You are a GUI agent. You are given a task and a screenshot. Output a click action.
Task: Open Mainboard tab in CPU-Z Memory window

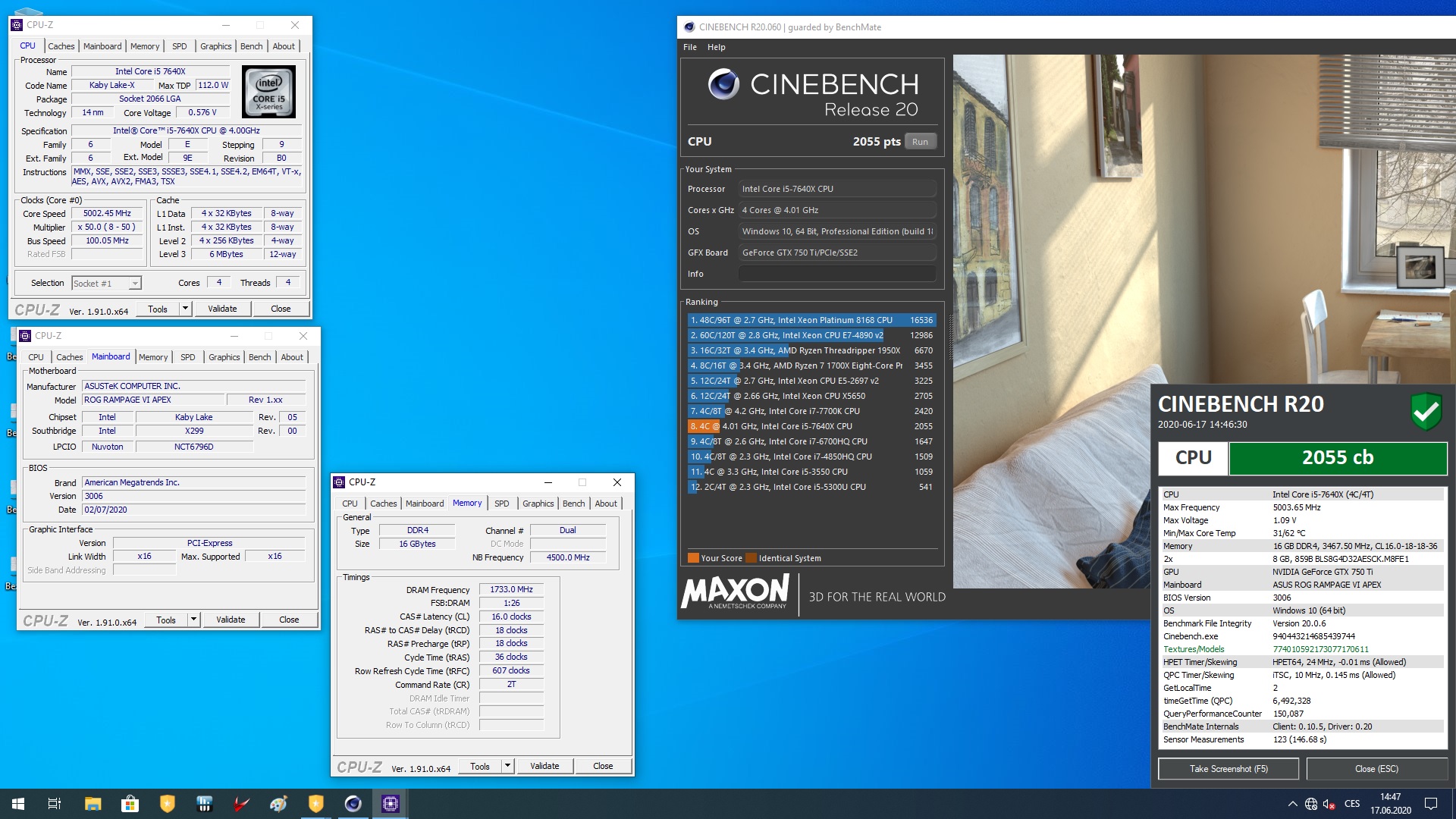coord(425,504)
